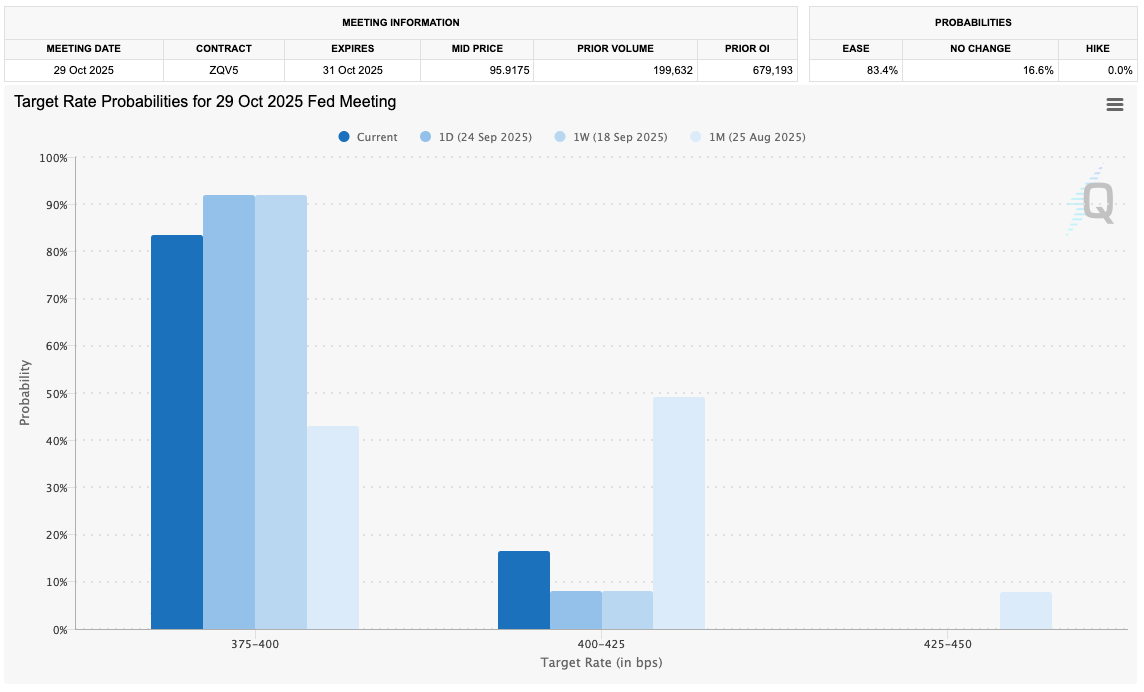Click the 1W bar for 375-400
The width and height of the screenshot is (1144, 692).
click(281, 412)
